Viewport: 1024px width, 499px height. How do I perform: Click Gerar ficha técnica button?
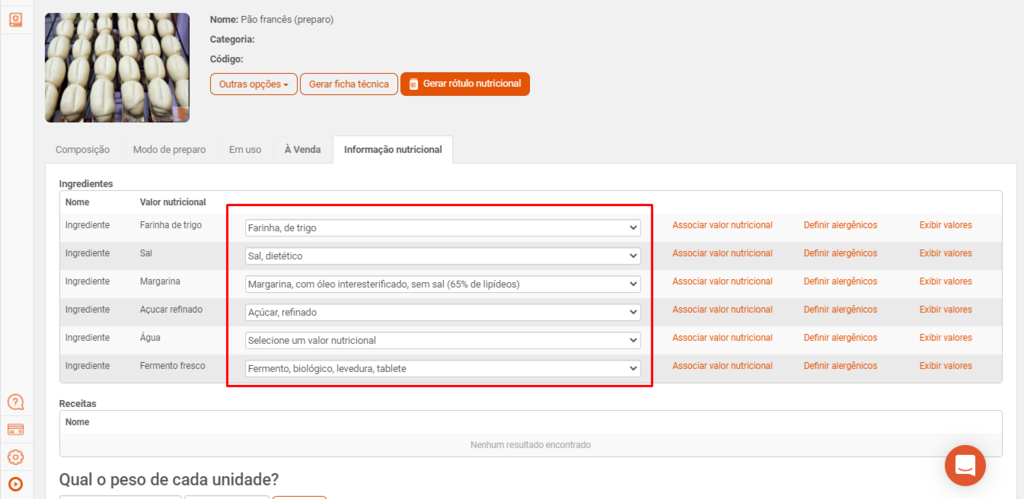pos(349,84)
